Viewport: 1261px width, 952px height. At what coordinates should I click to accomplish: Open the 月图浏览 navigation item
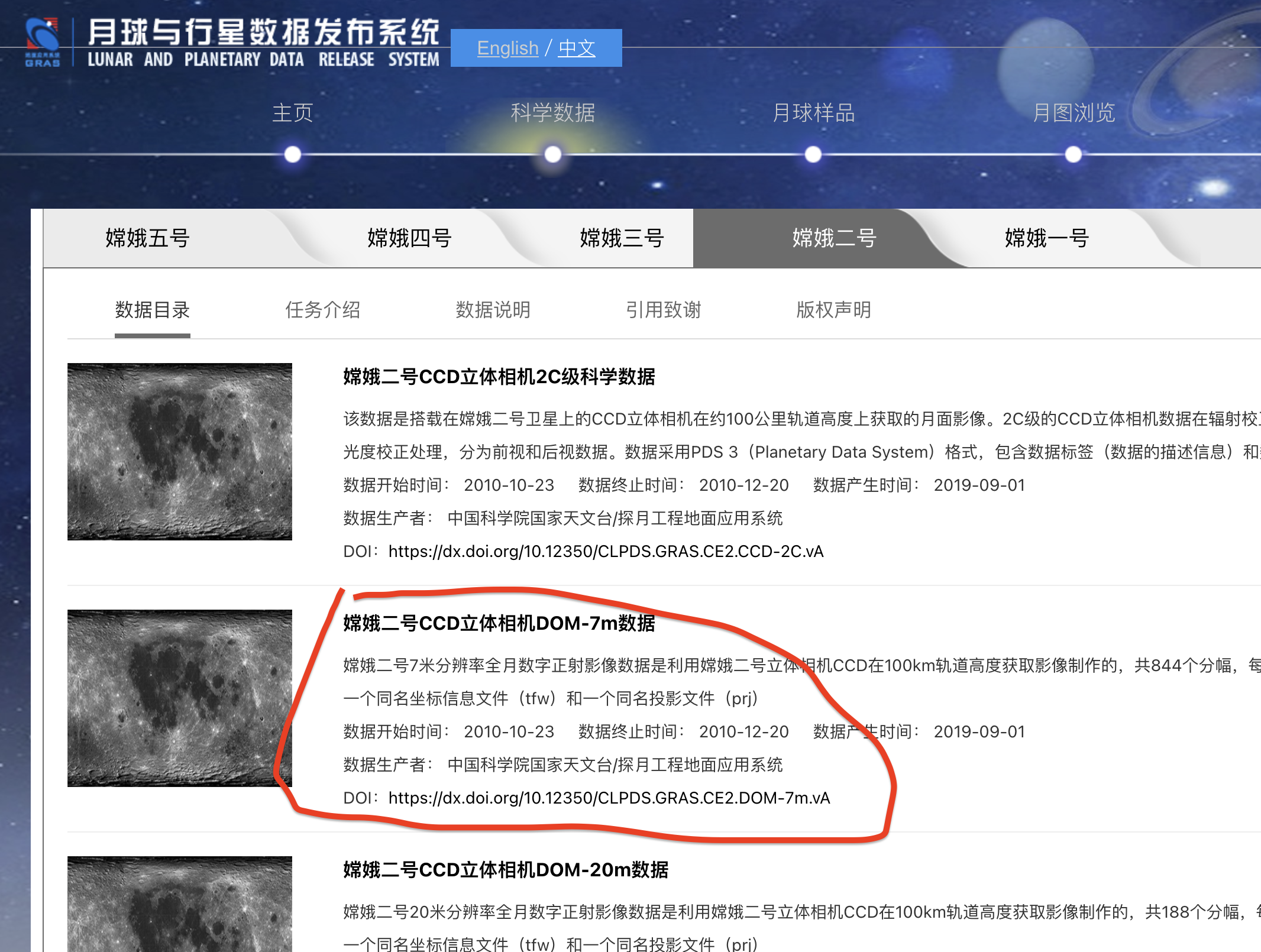1074,112
